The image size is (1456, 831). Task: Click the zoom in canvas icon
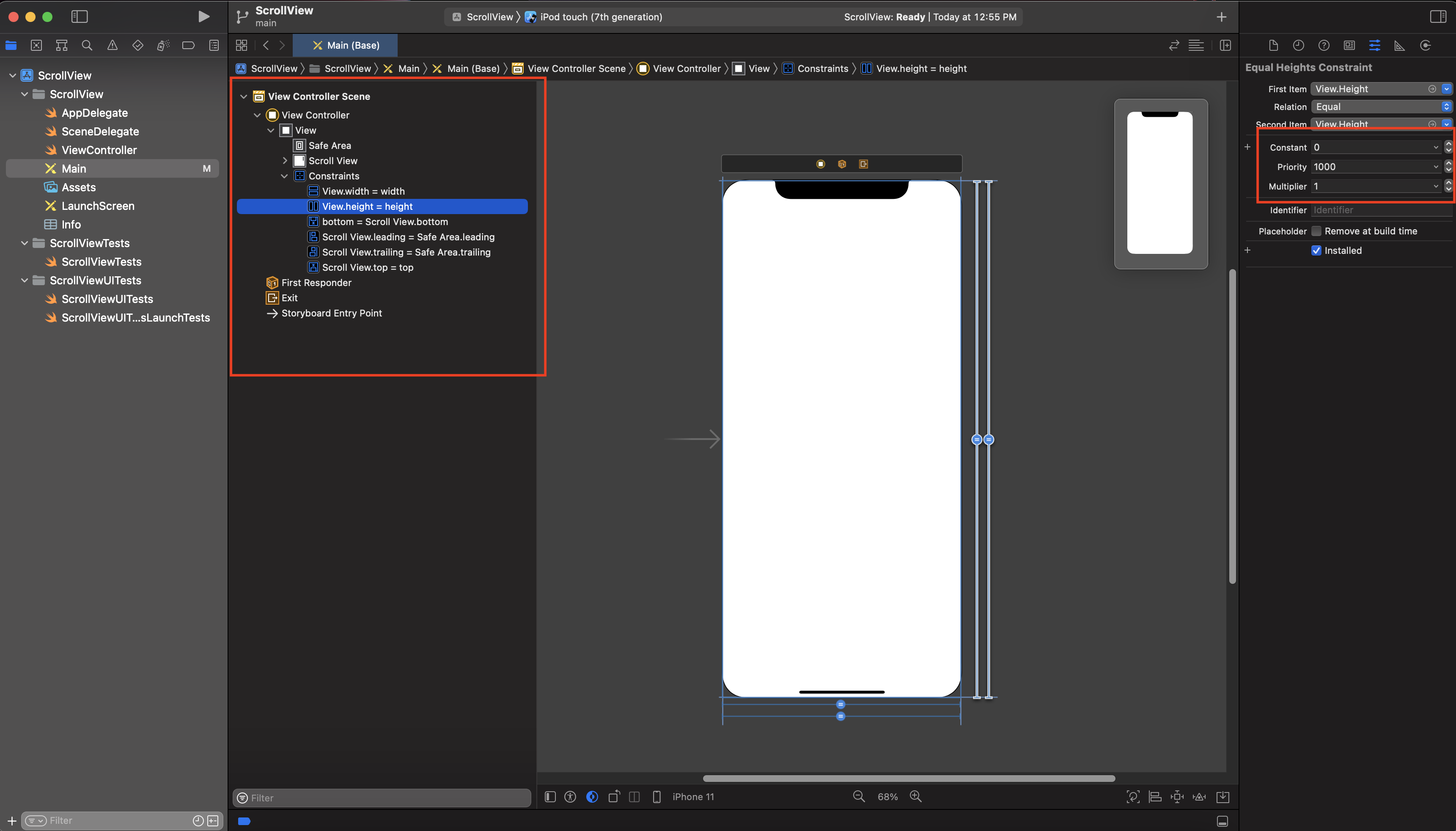tap(916, 796)
